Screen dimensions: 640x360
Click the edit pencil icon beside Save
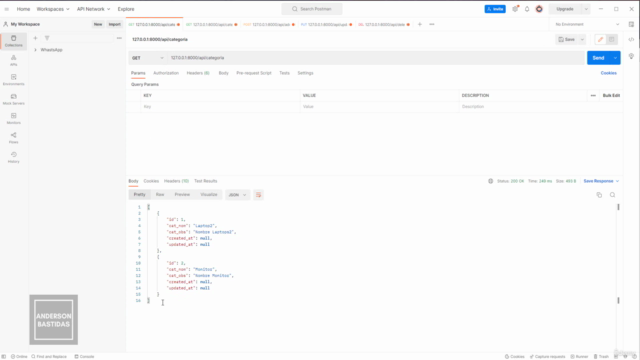(600, 40)
